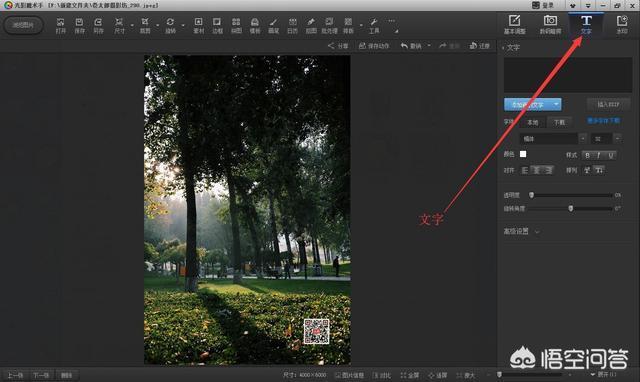
Task: Open the 边框 (Border) tool
Action: click(217, 25)
